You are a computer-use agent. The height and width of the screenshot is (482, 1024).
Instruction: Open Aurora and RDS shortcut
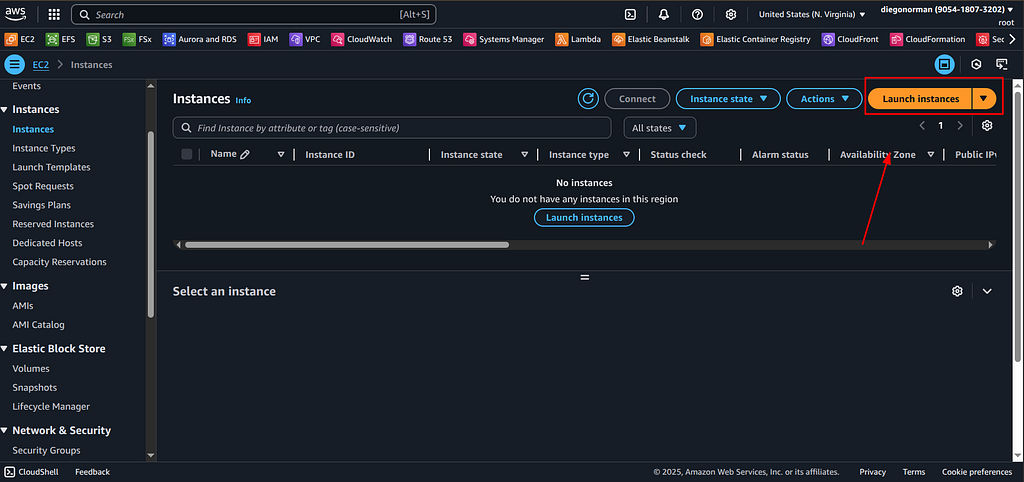click(x=200, y=39)
